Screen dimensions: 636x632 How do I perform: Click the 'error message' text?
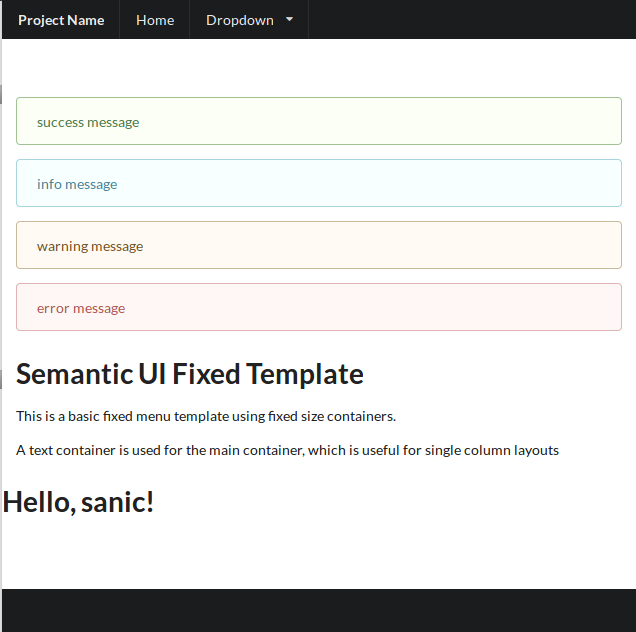pyautogui.click(x=81, y=309)
